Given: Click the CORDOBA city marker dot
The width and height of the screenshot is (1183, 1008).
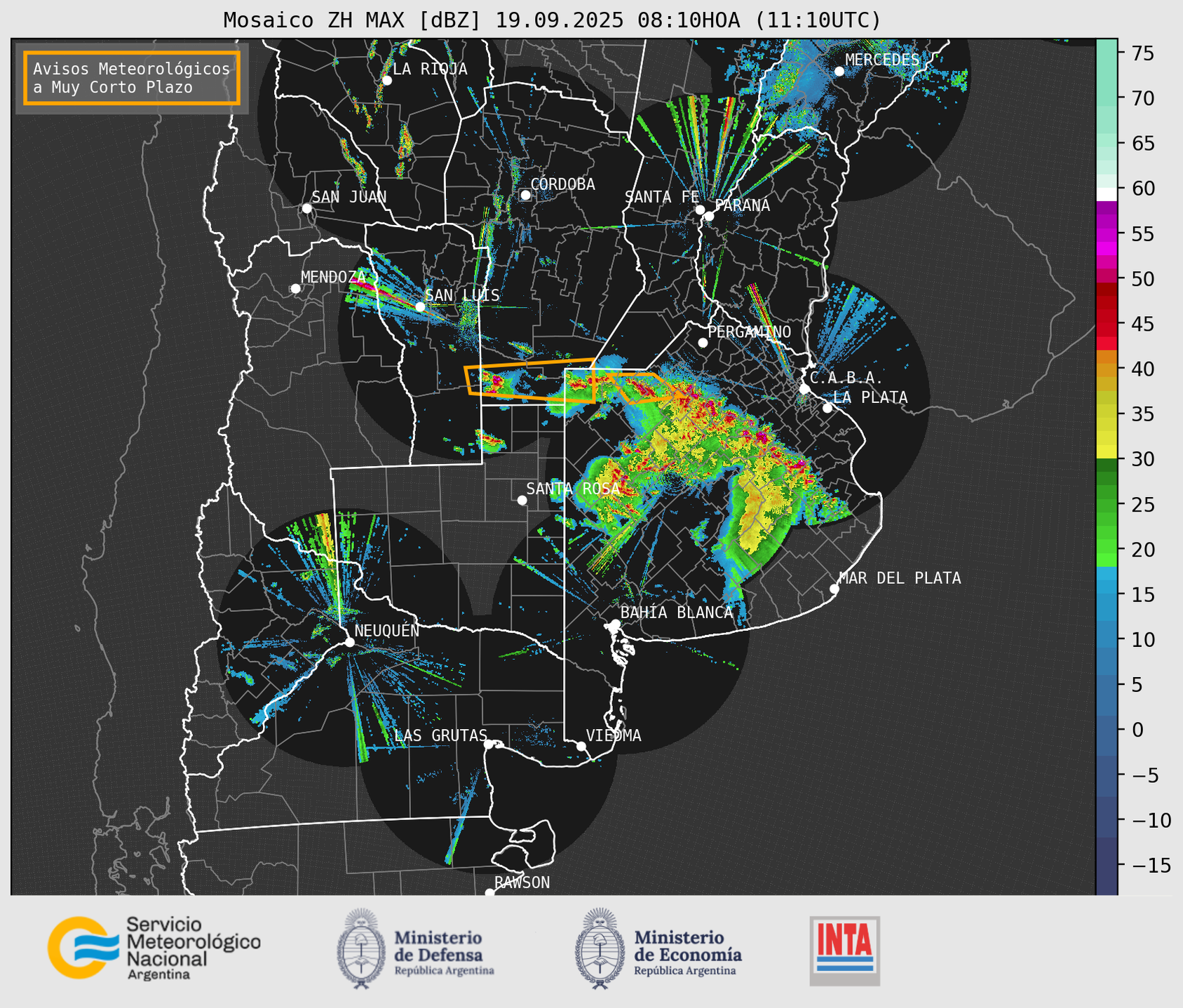Looking at the screenshot, I should [x=525, y=195].
